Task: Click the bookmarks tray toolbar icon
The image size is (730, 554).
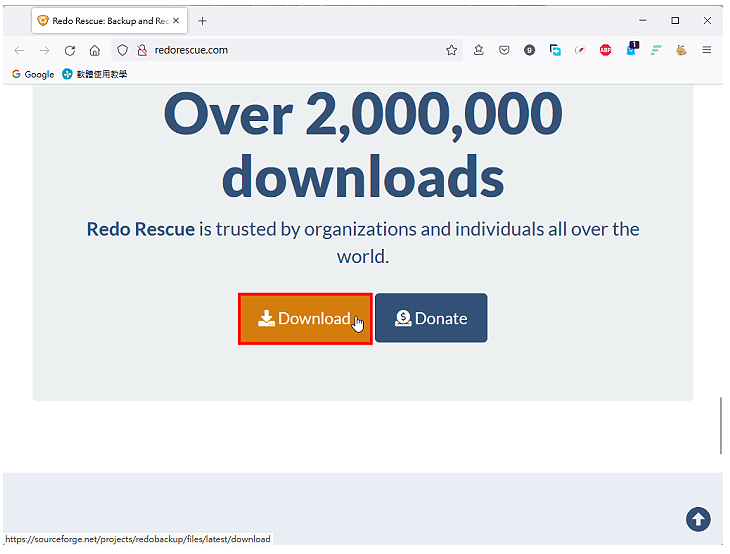Action: tap(479, 50)
